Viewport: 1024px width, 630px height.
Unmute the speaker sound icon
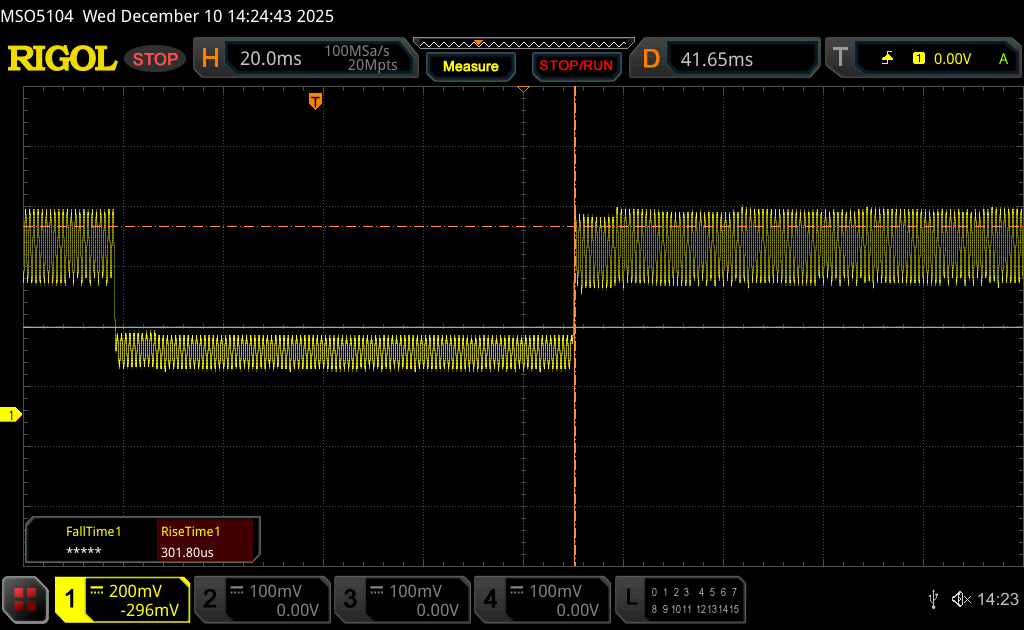pyautogui.click(x=960, y=598)
